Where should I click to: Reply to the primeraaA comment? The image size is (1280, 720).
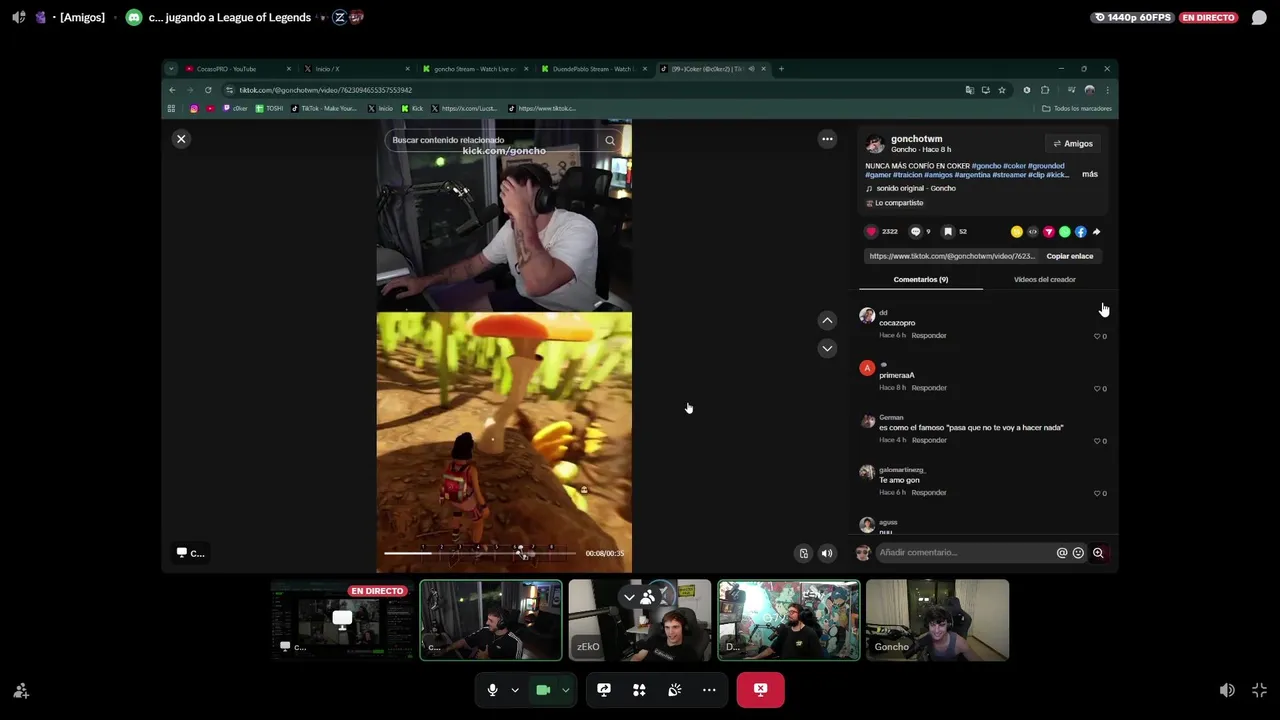[929, 388]
